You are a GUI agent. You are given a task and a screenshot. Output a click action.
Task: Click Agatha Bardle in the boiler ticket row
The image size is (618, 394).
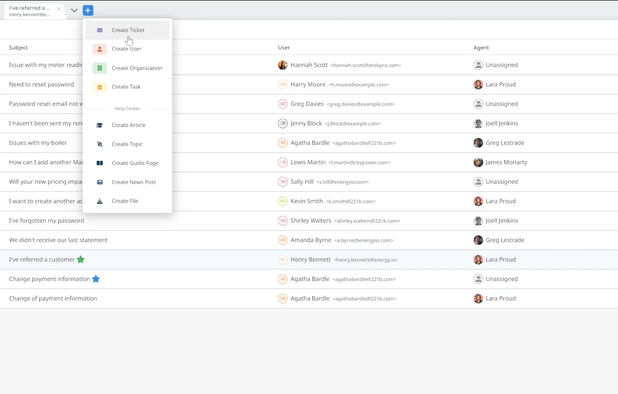pos(310,143)
